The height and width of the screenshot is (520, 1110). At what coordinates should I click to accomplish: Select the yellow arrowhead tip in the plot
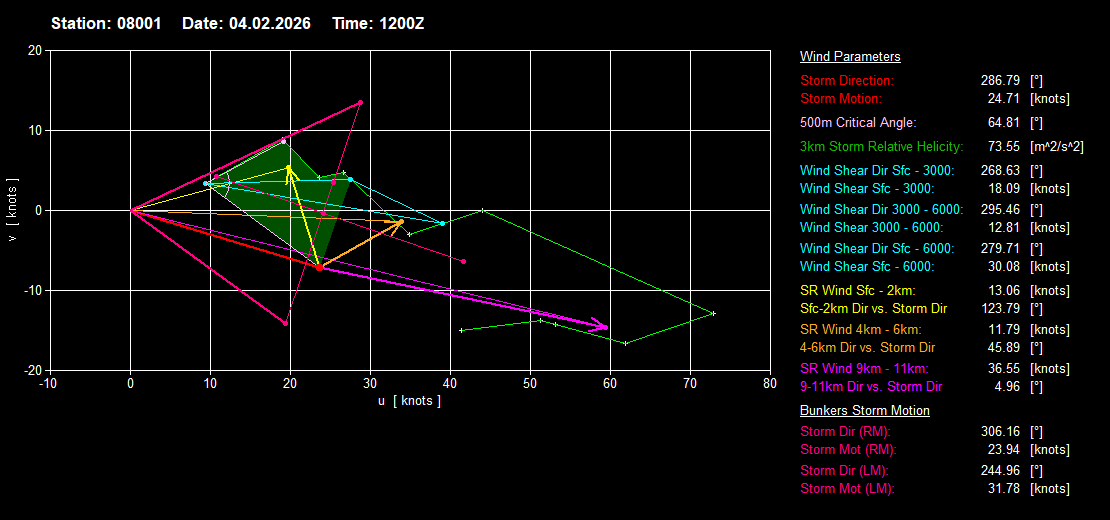click(288, 168)
